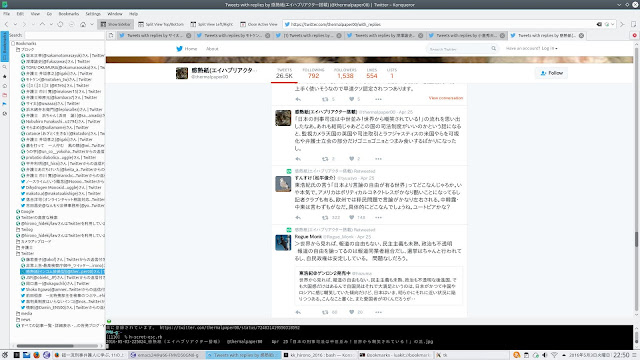
Task: Open the Forward history dropdown arrow
Action: [x=33, y=24]
